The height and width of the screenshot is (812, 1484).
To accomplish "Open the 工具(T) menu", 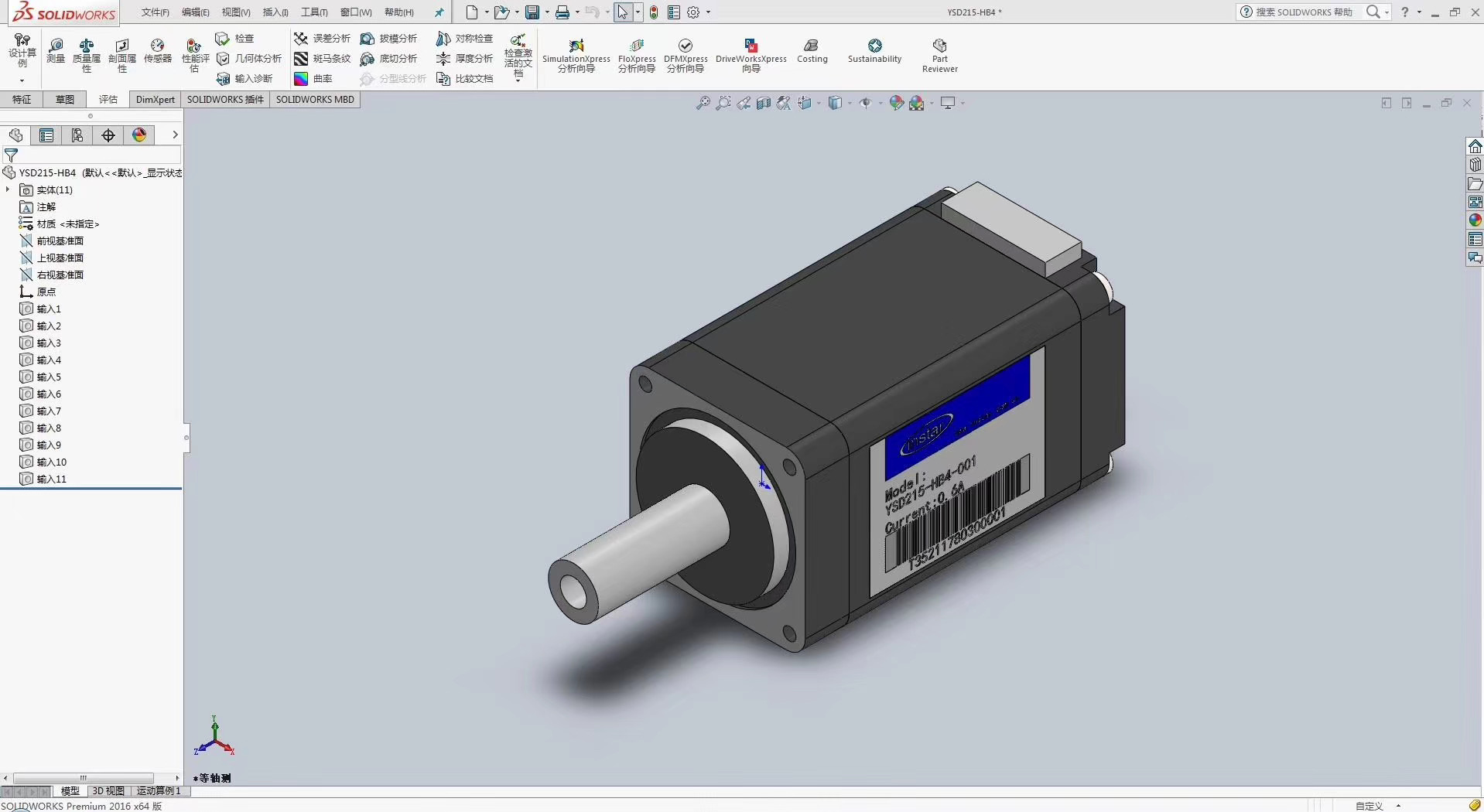I will point(314,12).
